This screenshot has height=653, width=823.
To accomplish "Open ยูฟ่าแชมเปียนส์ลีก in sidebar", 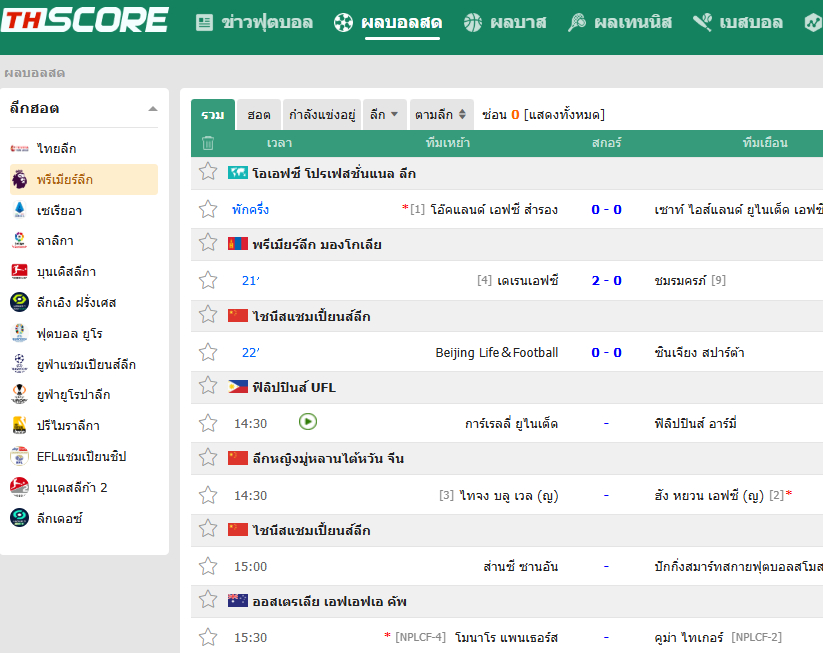I will click(x=86, y=364).
